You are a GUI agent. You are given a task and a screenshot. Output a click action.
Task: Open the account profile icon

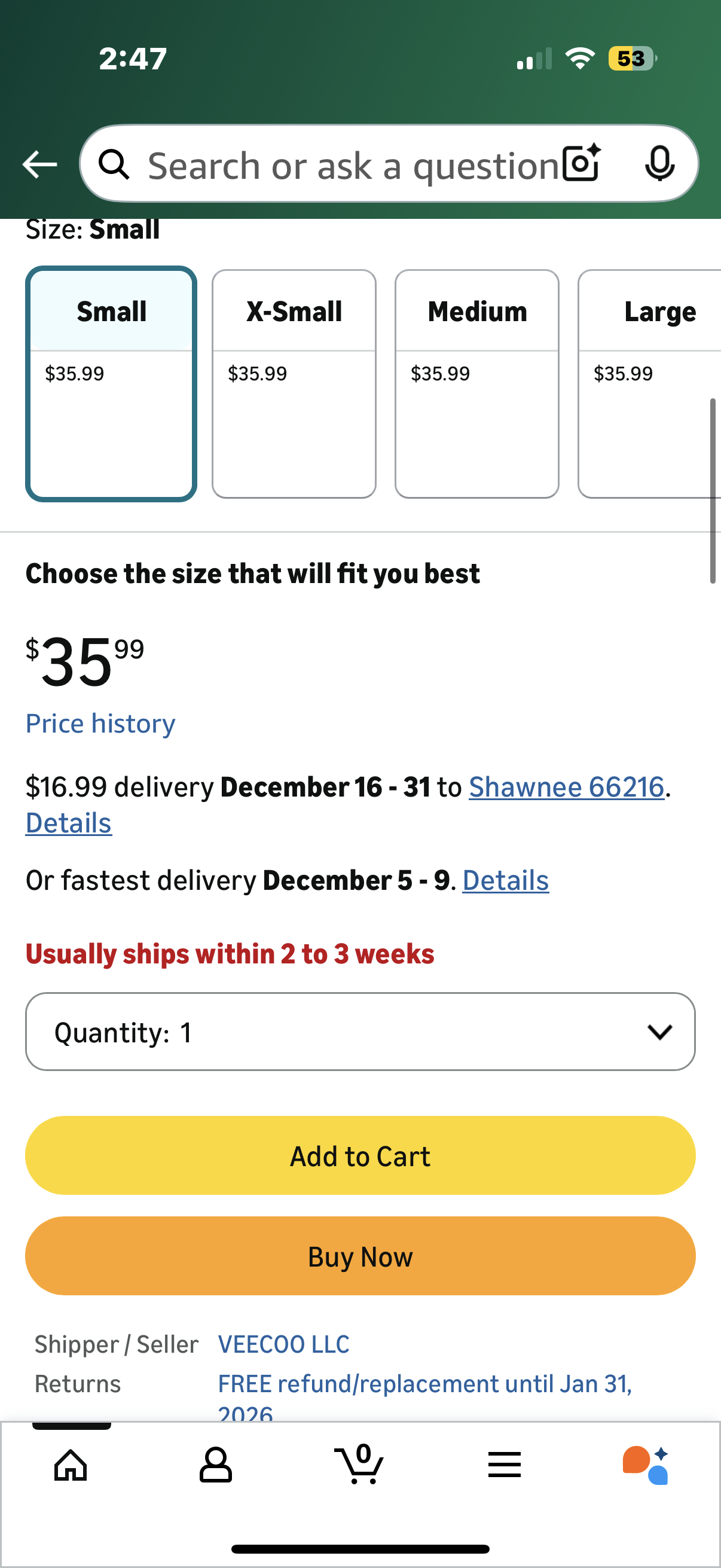click(215, 1465)
